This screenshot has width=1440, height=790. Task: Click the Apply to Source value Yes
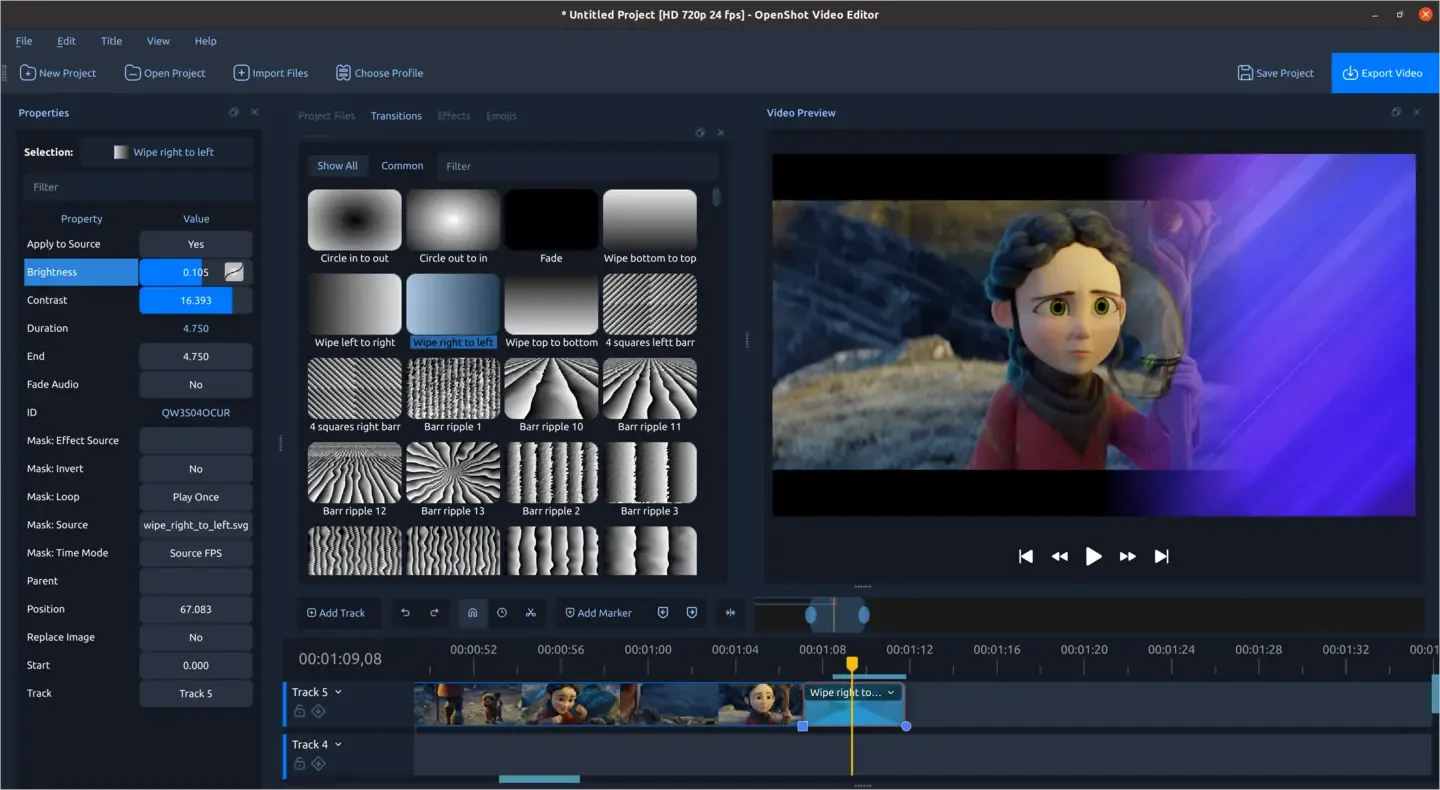196,244
